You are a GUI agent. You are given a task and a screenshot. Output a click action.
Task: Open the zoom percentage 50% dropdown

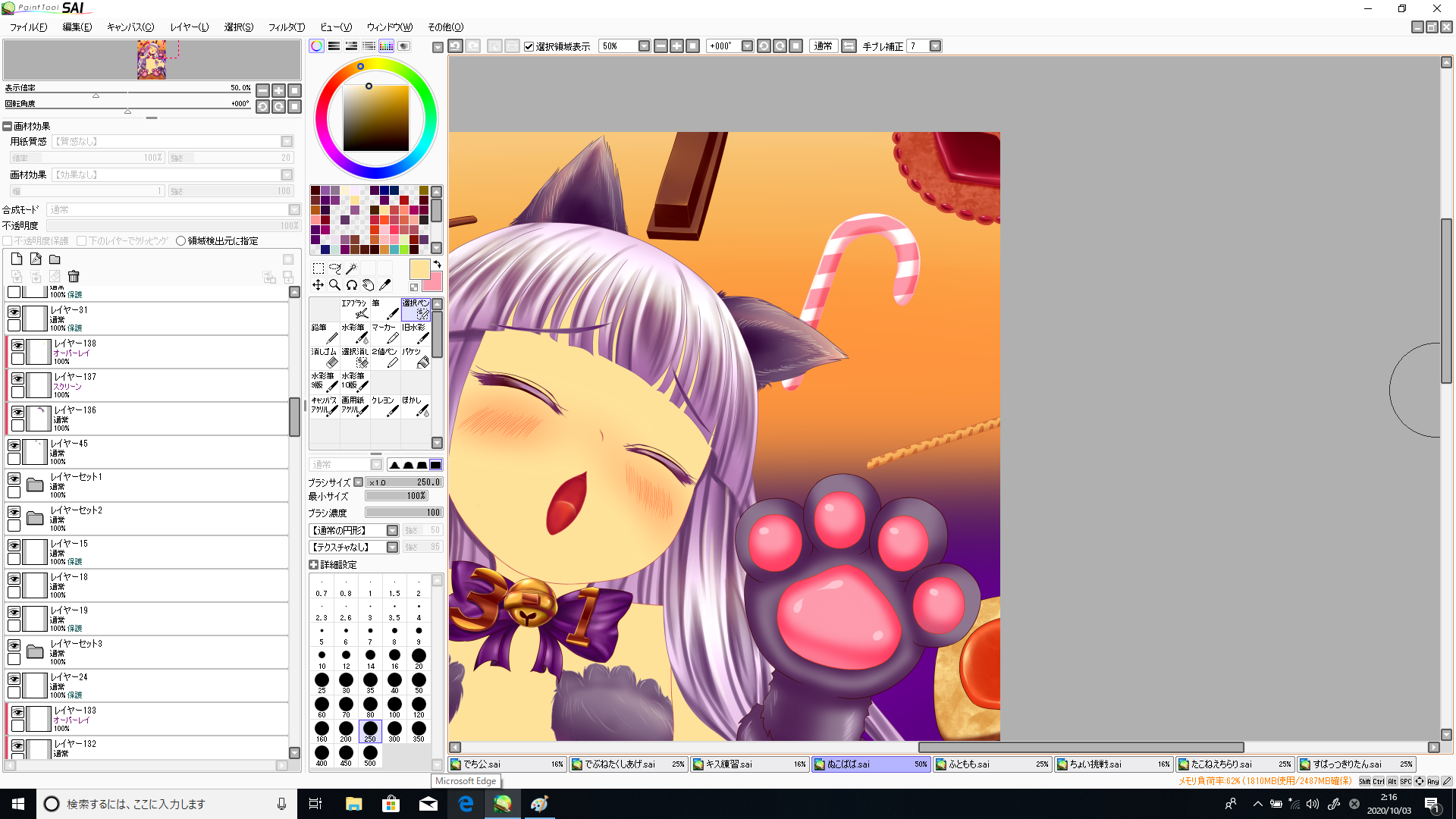[x=644, y=46]
